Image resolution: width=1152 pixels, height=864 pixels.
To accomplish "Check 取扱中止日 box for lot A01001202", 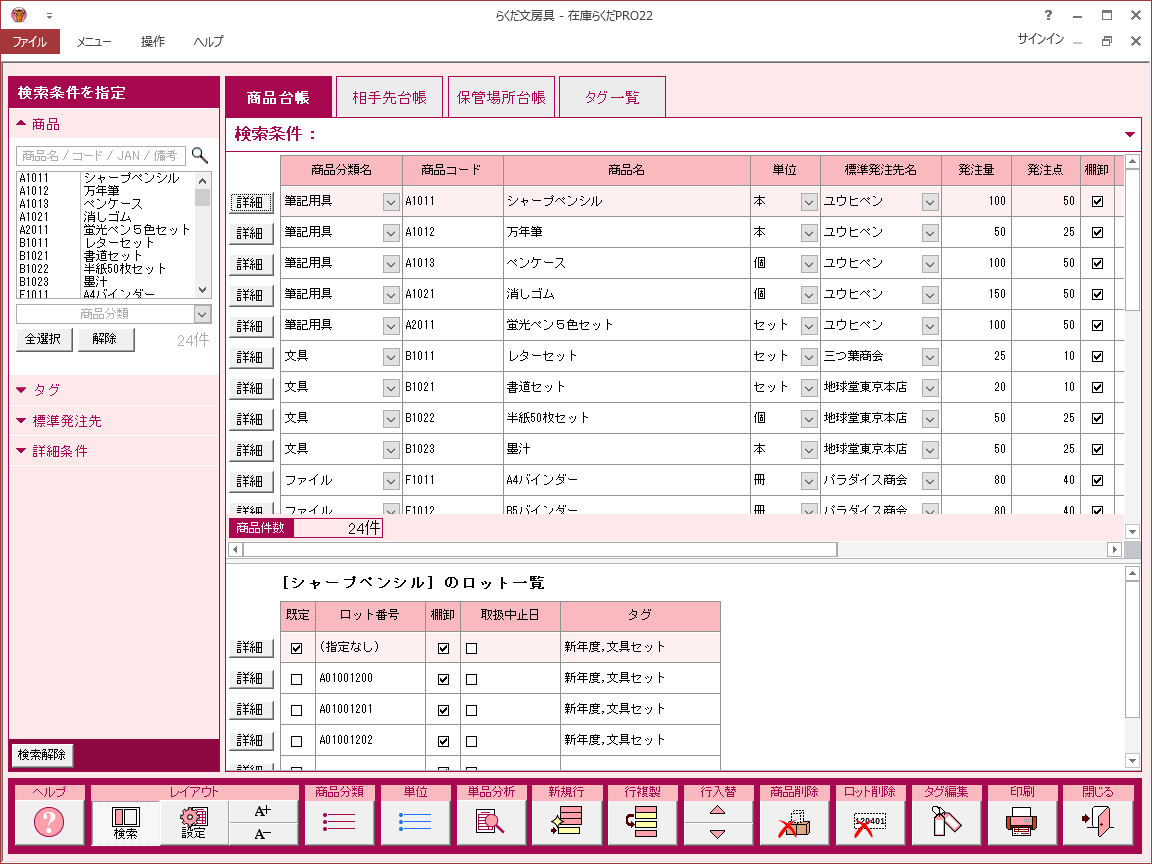I will [472, 741].
